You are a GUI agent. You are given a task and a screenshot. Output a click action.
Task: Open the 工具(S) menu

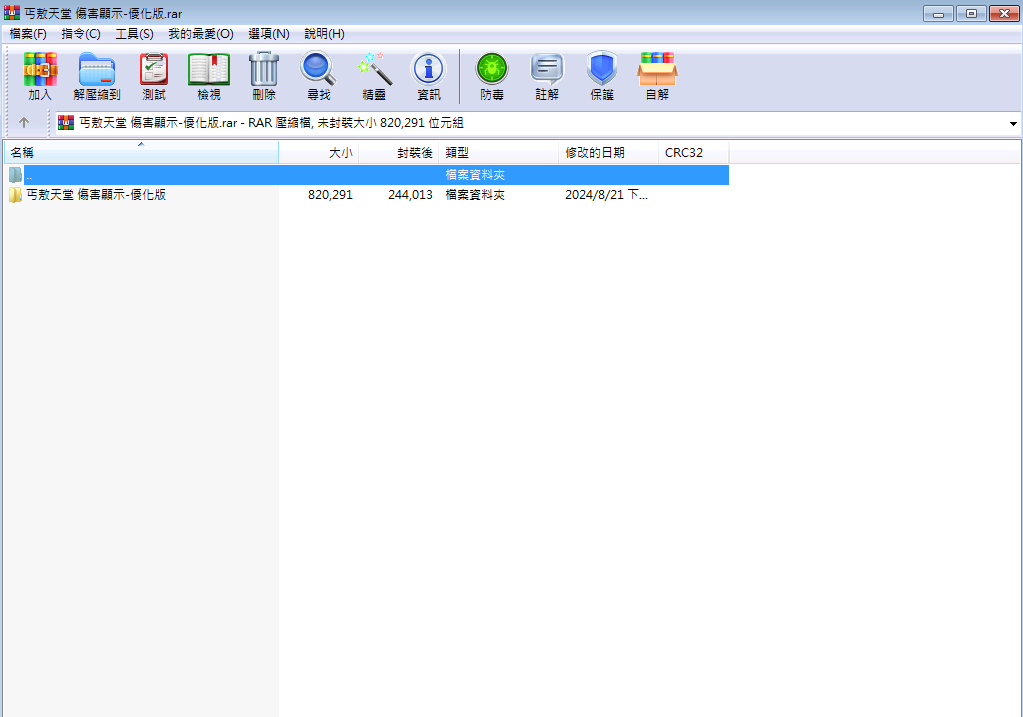point(134,33)
